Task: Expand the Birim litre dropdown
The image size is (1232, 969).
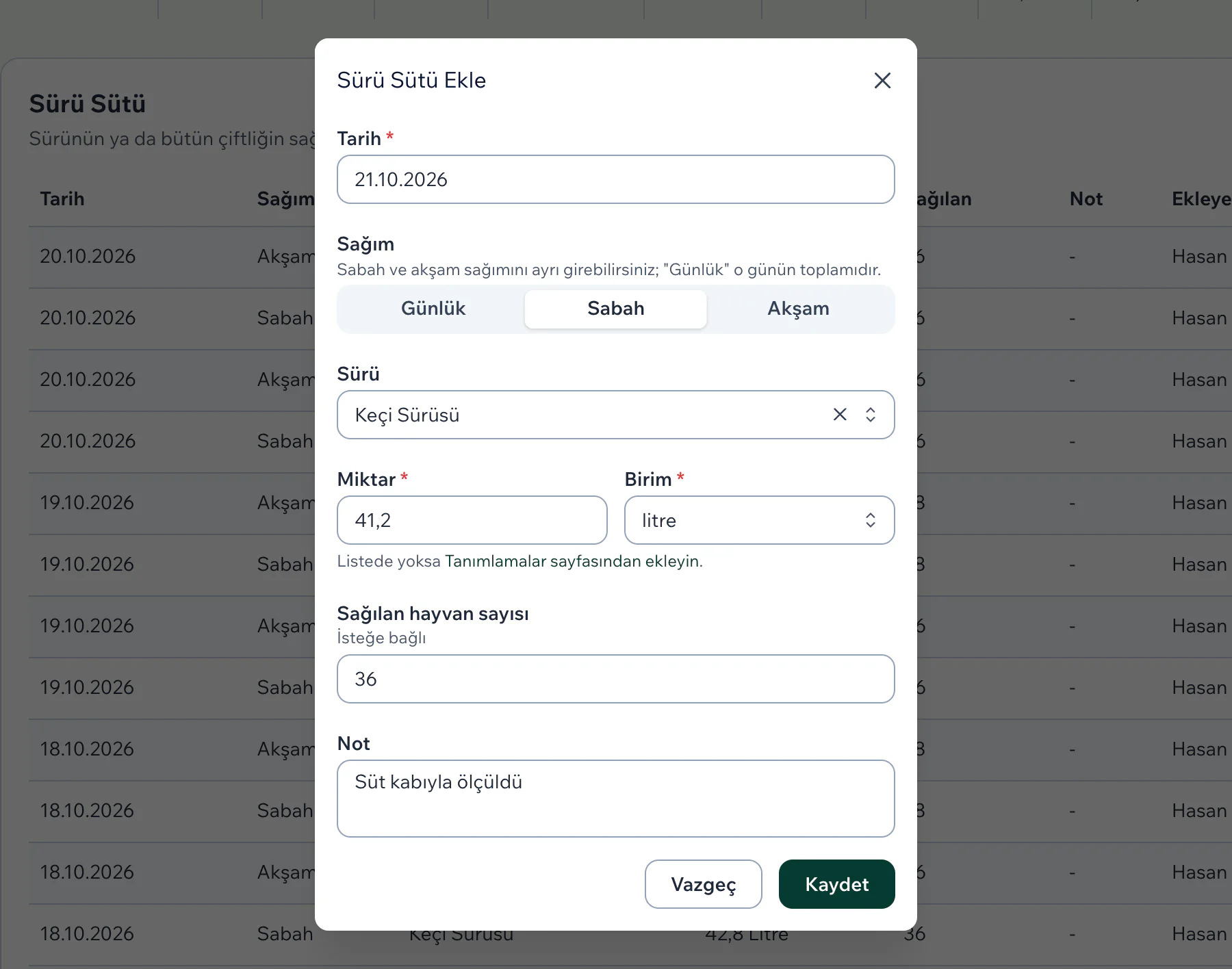Action: pyautogui.click(x=760, y=520)
